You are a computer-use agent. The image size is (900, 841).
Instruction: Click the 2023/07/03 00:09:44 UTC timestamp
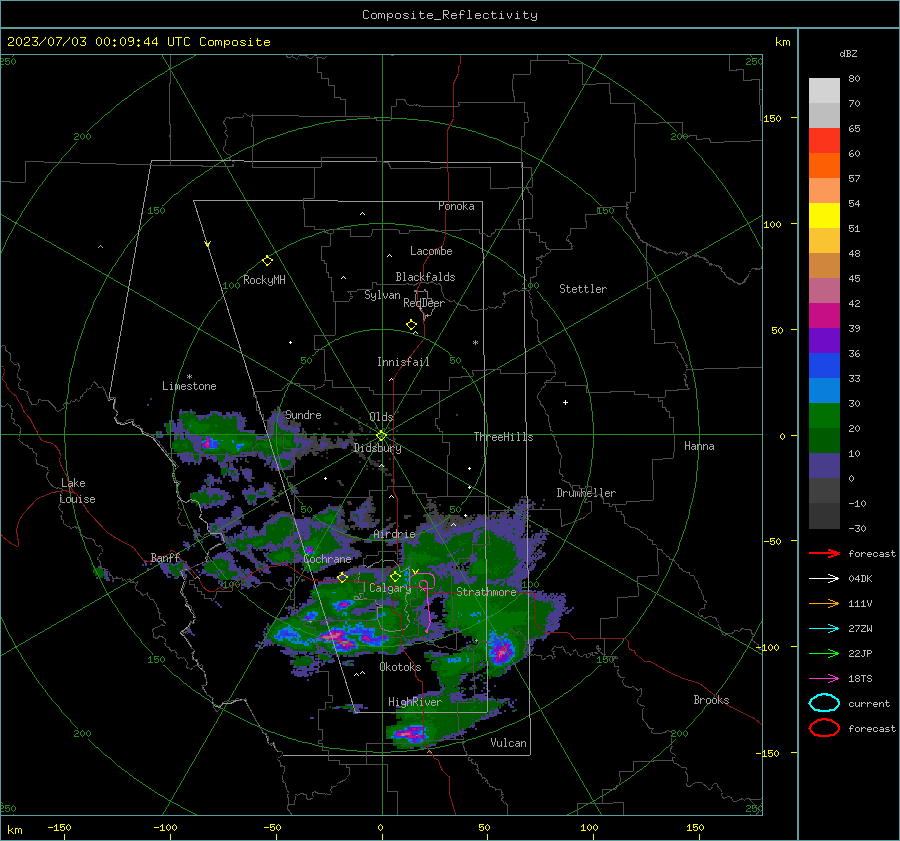tap(138, 42)
